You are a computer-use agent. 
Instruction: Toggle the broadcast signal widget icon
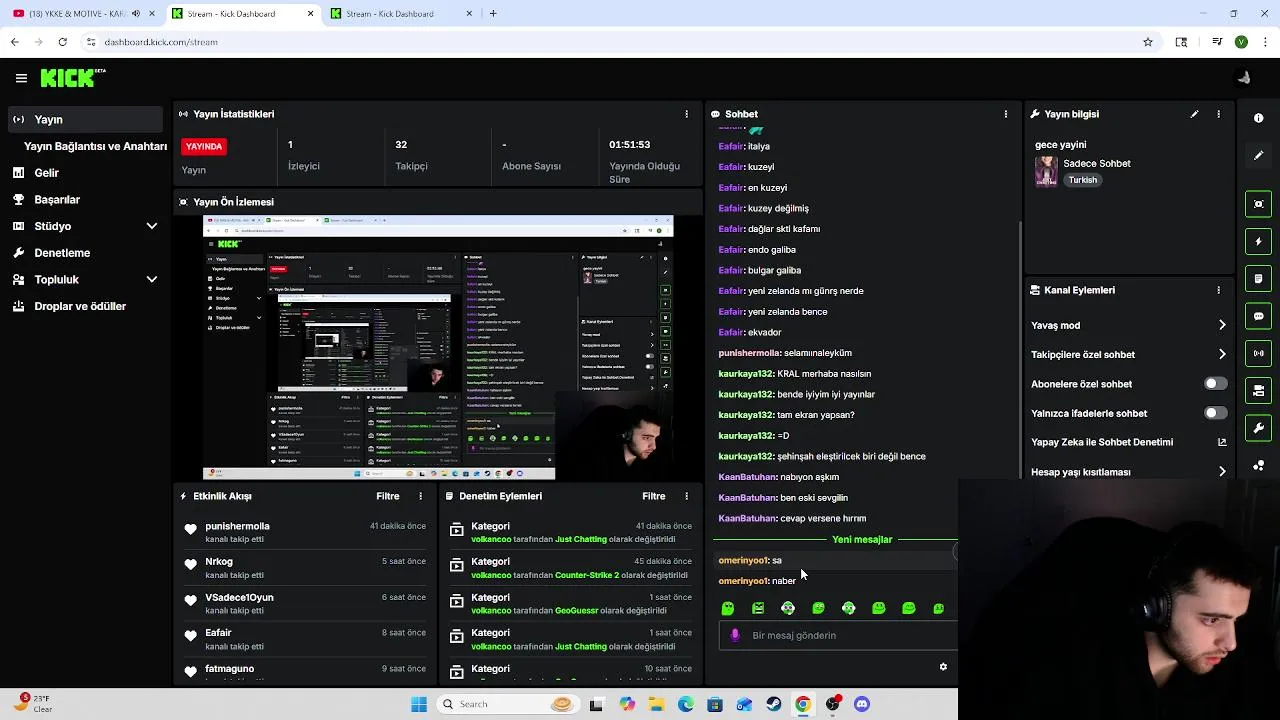coord(1258,353)
